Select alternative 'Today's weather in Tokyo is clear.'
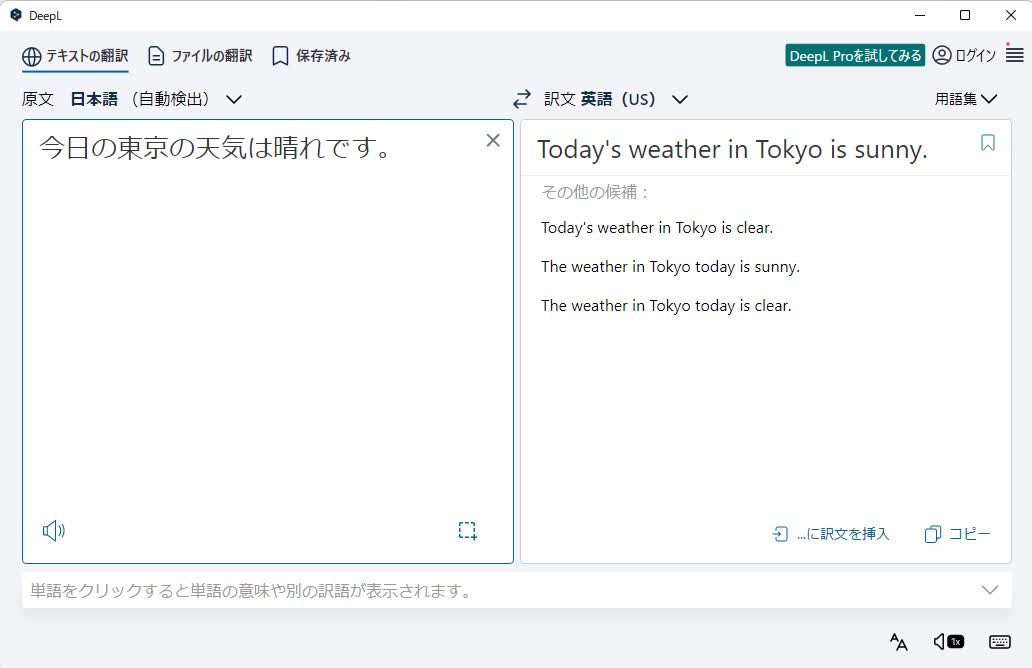This screenshot has height=668, width=1032. point(657,228)
